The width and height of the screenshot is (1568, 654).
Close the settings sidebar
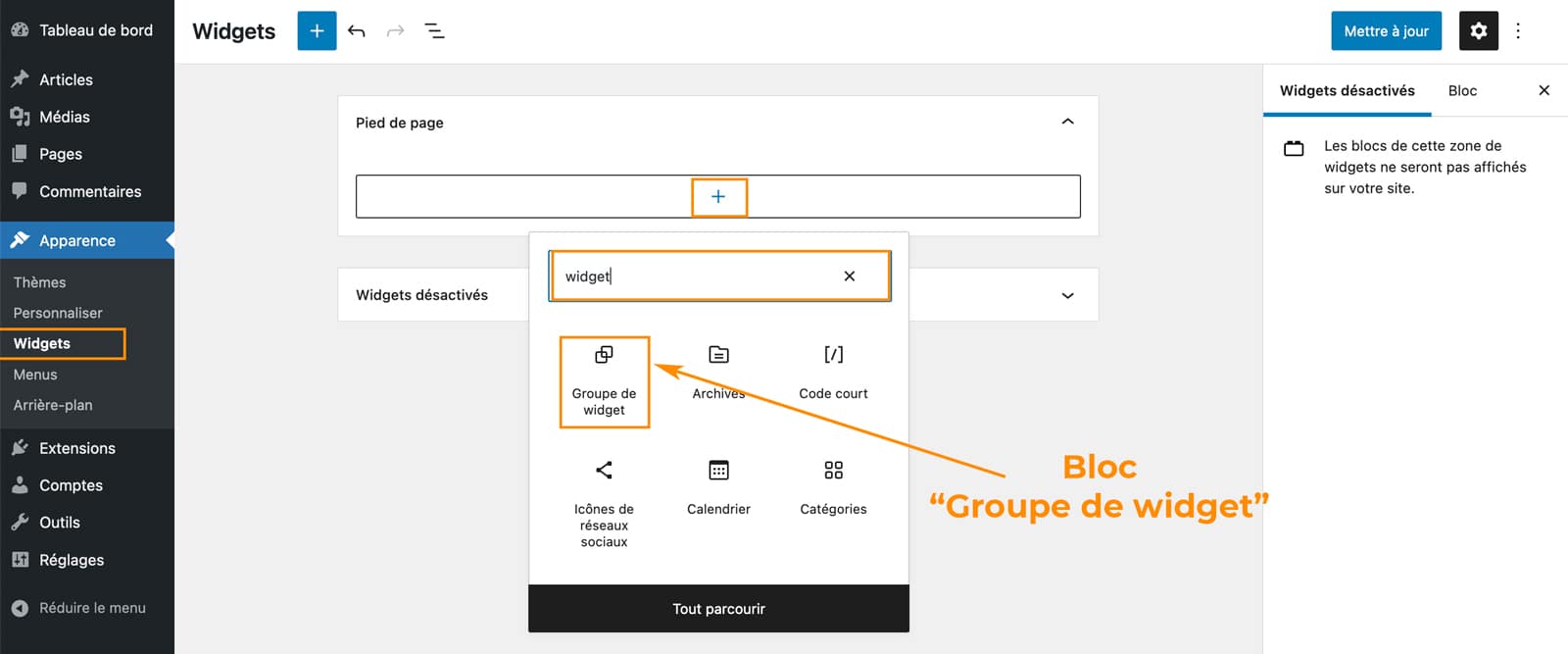[1543, 90]
